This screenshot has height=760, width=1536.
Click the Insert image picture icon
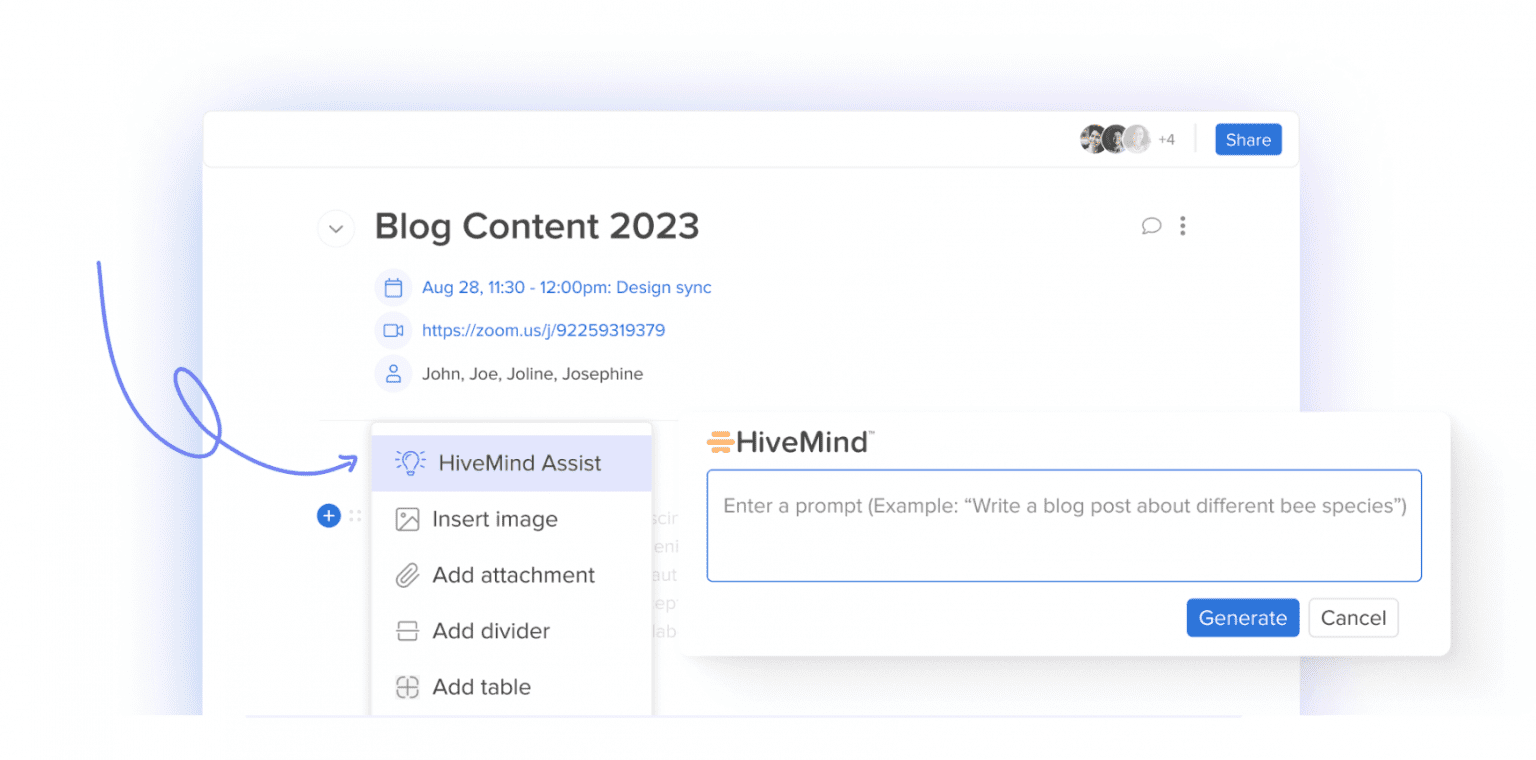(406, 519)
